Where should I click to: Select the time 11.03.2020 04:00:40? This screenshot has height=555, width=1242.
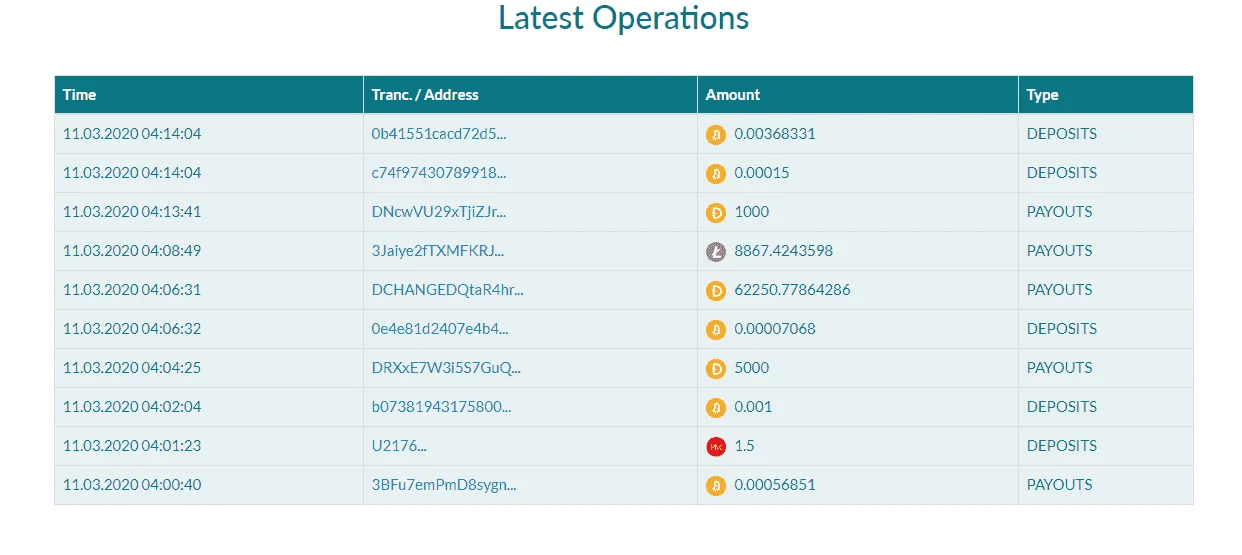point(132,485)
